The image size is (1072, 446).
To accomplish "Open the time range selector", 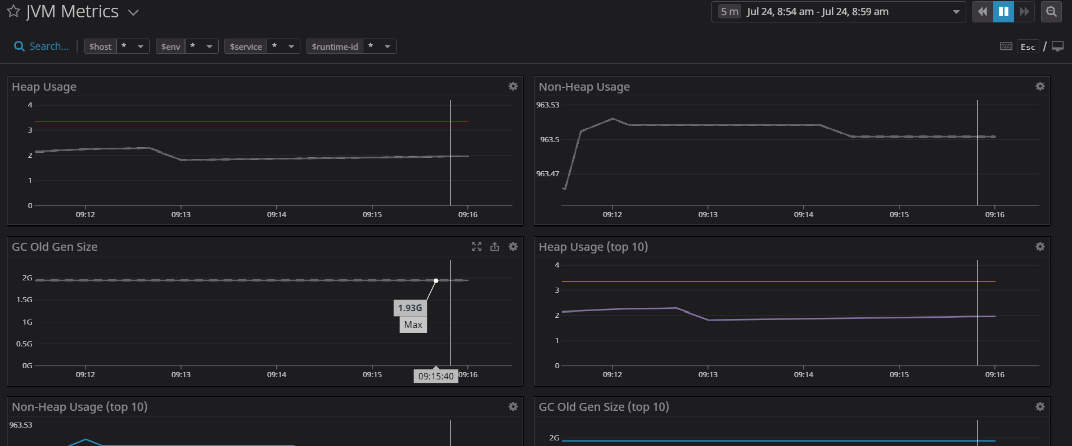I will tap(838, 12).
